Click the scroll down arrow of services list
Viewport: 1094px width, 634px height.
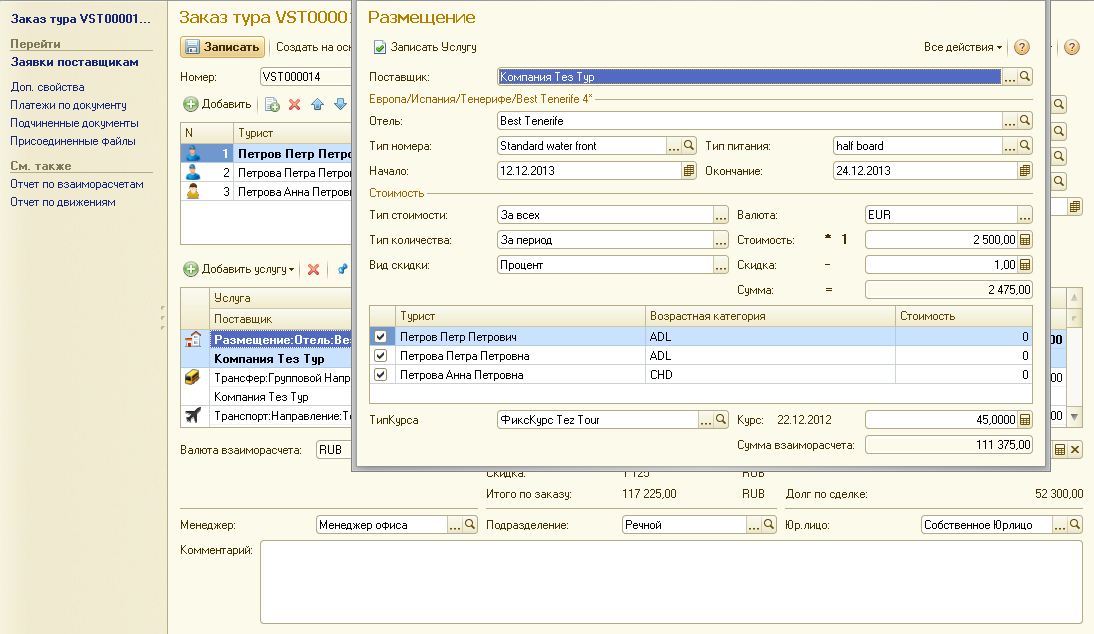point(1074,417)
